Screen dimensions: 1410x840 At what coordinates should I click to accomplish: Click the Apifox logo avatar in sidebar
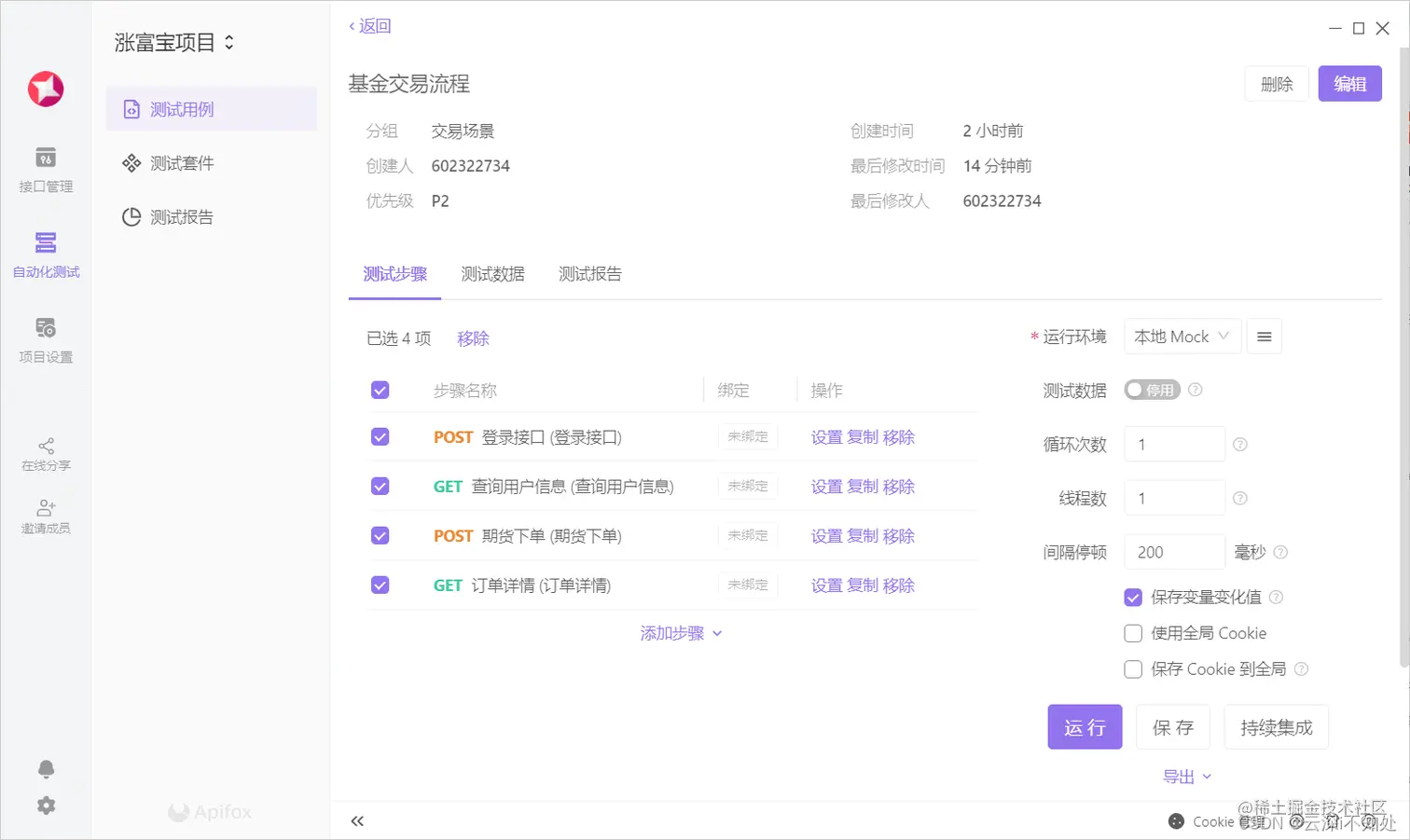click(46, 89)
